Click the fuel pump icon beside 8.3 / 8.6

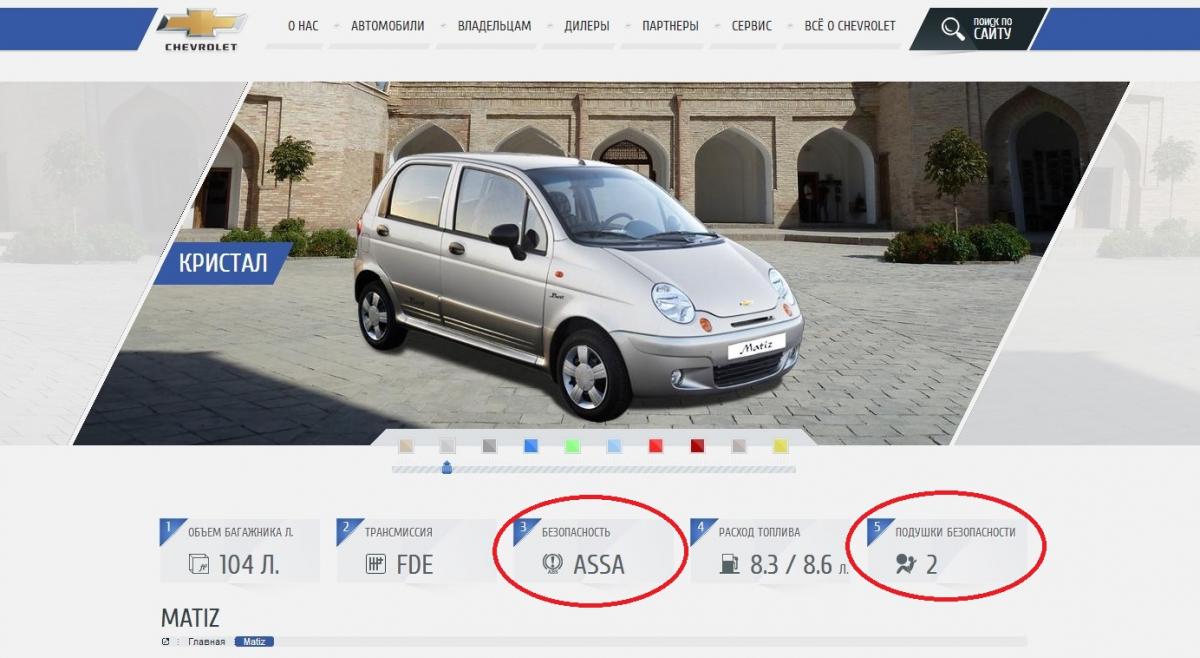tap(727, 564)
